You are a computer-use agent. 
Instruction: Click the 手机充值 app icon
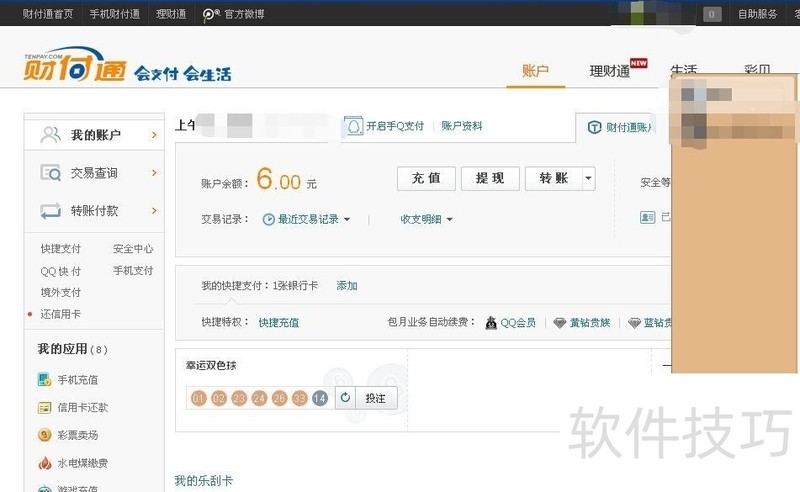(44, 380)
